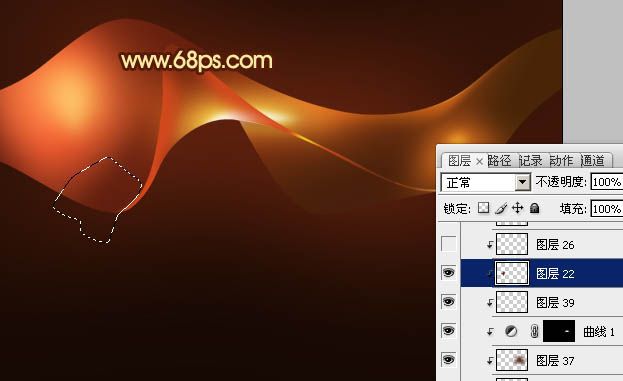
Task: Click the clipping arrow on 图层 37
Action: [x=490, y=361]
